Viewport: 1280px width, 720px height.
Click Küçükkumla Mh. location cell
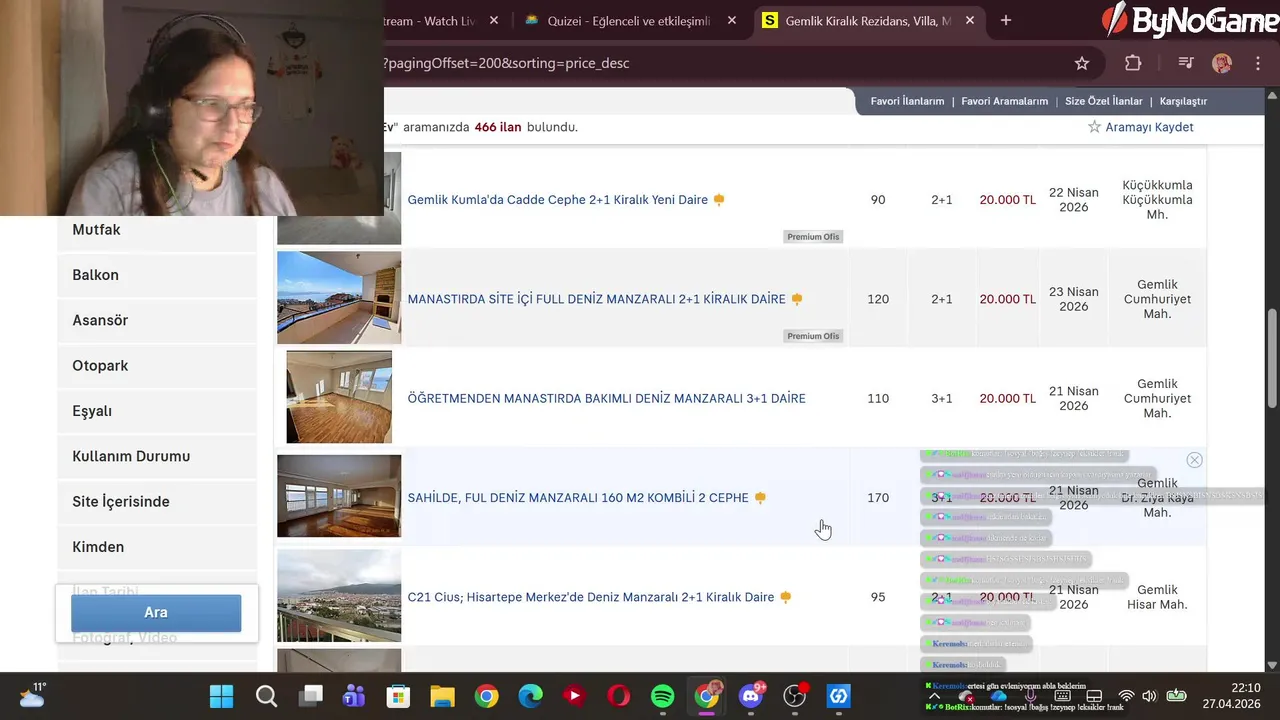tap(1157, 200)
